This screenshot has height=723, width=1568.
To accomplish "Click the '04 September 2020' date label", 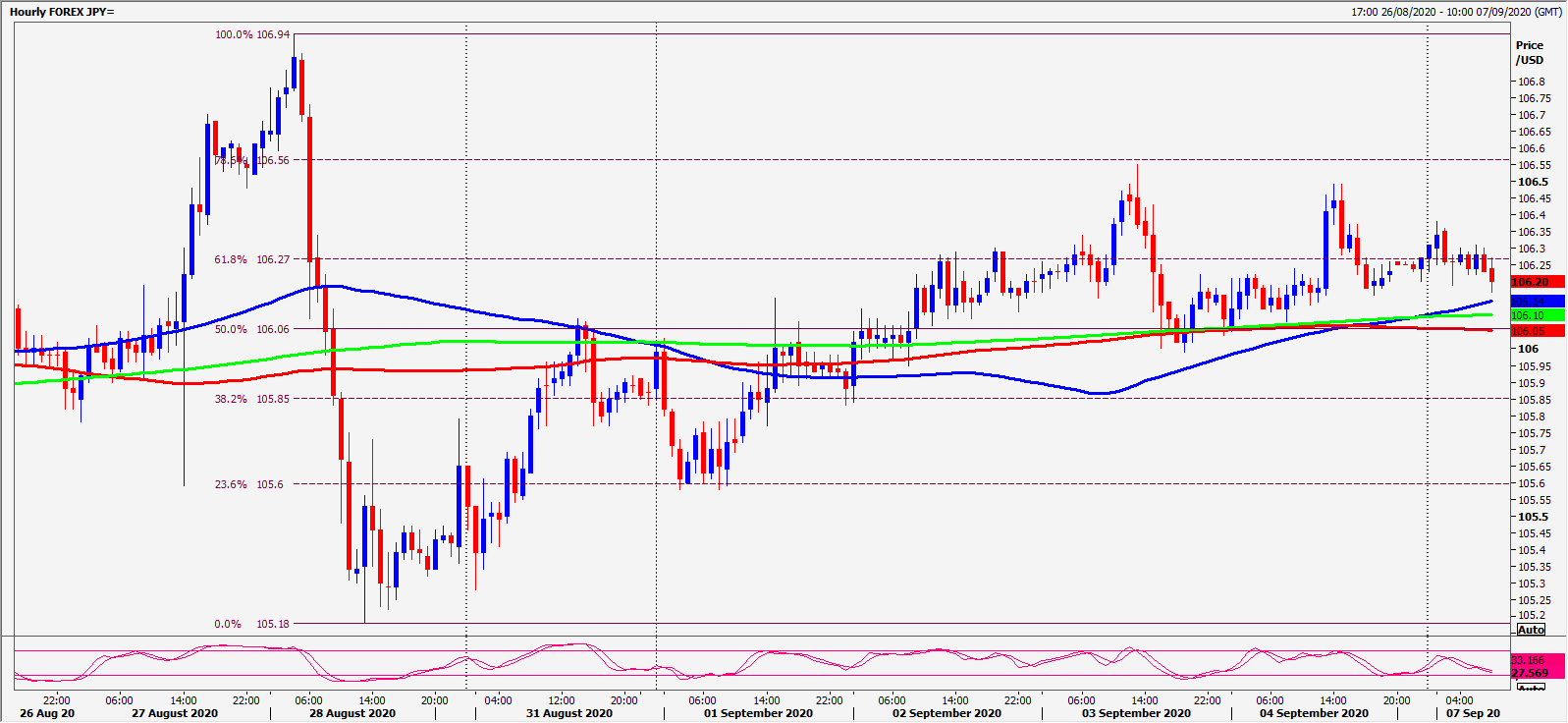I will pyautogui.click(x=1314, y=713).
